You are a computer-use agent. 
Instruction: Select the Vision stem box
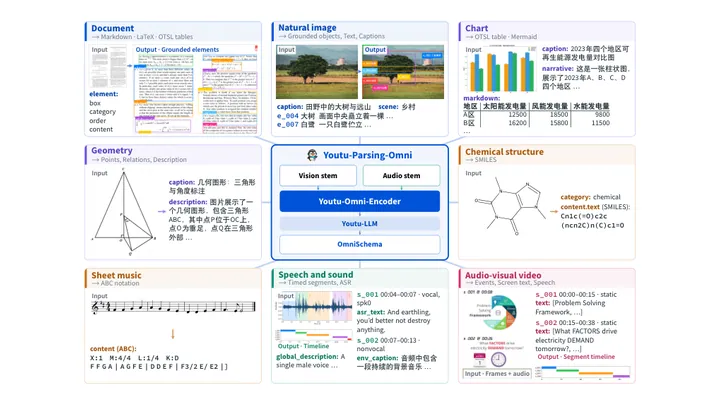pyautogui.click(x=318, y=175)
